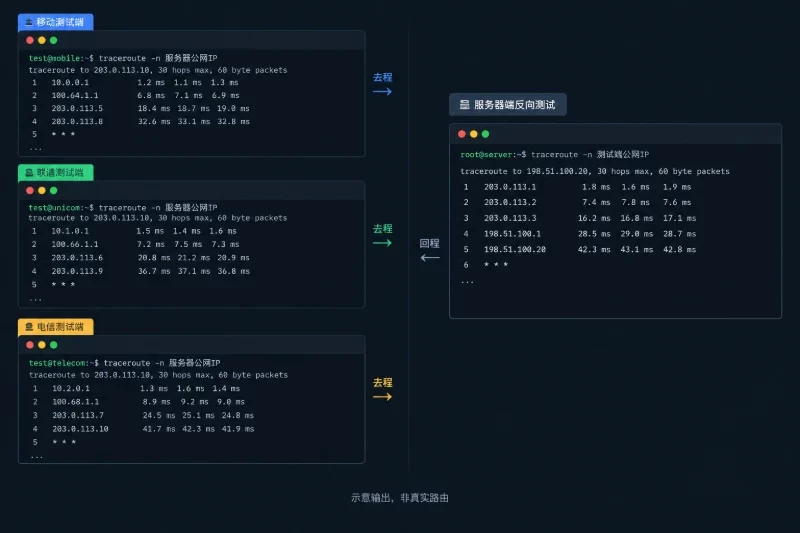Click the yellow dot in the test@mobile terminal
800x533 pixels.
42,40
